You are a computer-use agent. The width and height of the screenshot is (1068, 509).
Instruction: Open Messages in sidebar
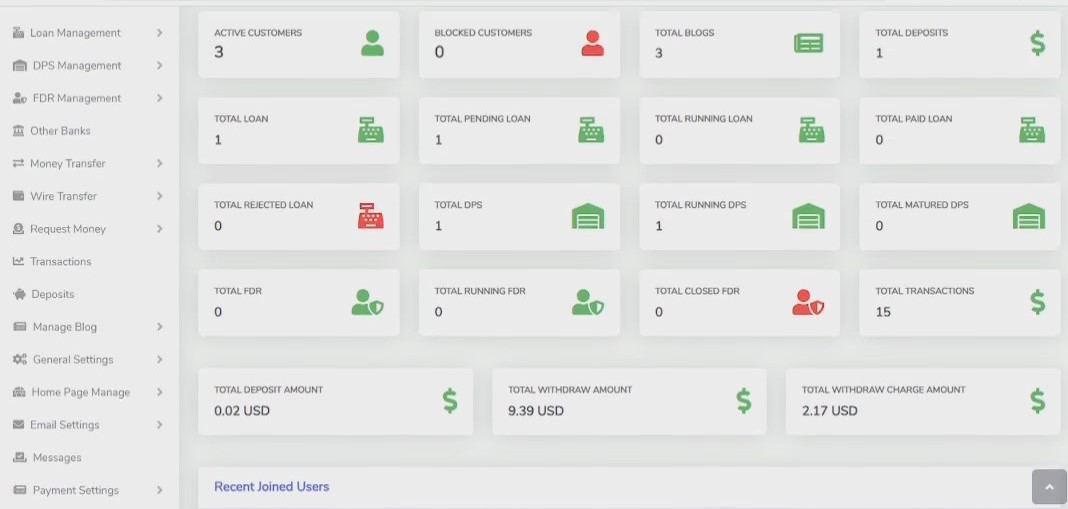(x=57, y=457)
